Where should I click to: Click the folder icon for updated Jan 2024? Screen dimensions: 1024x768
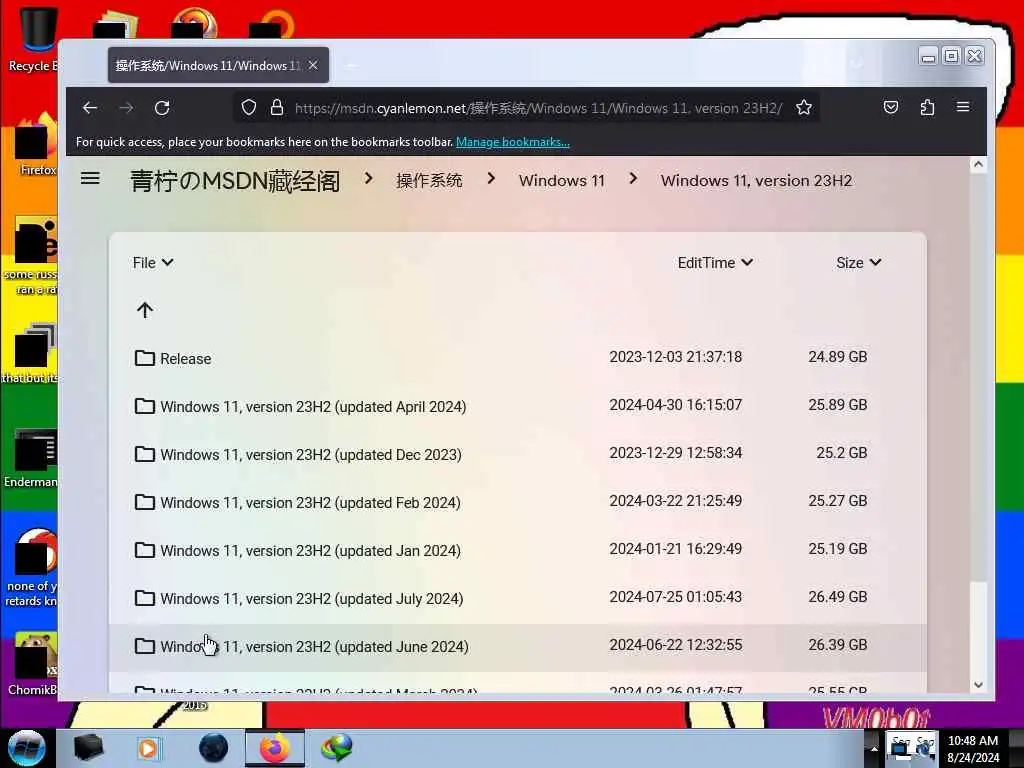pyautogui.click(x=144, y=551)
